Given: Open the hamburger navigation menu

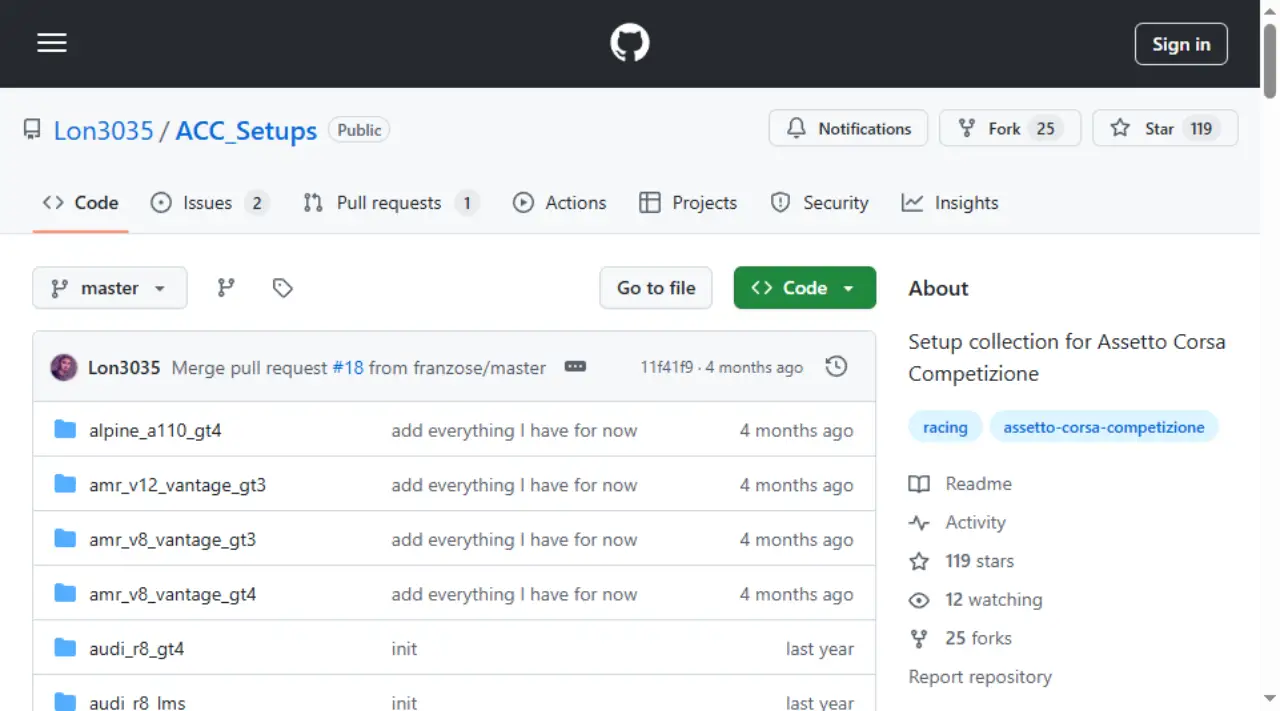Looking at the screenshot, I should tap(52, 43).
